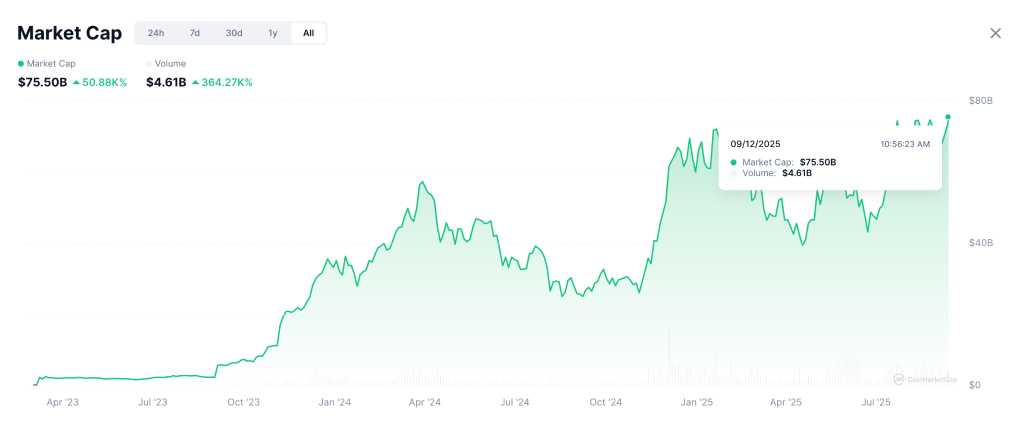Toggle the Market Cap legend series
This screenshot has height=438, width=1024.
47,64
